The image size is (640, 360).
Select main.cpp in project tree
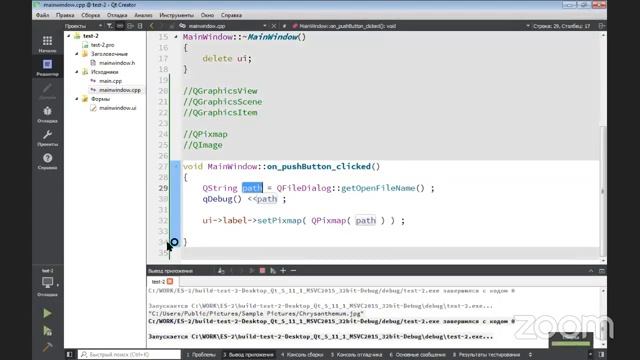[x=110, y=81]
